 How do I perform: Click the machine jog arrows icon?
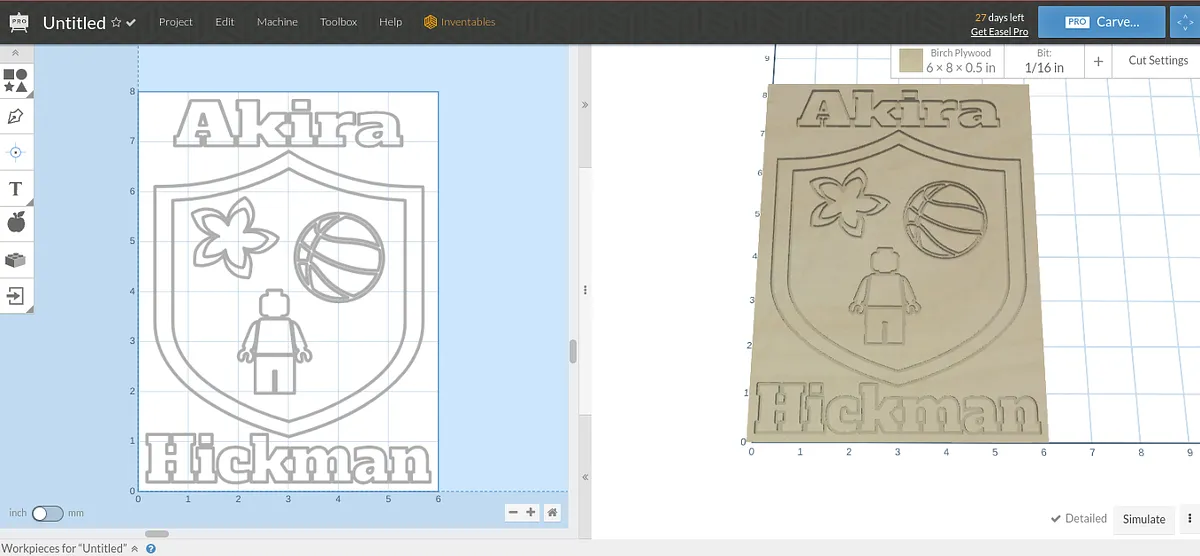click(1185, 22)
